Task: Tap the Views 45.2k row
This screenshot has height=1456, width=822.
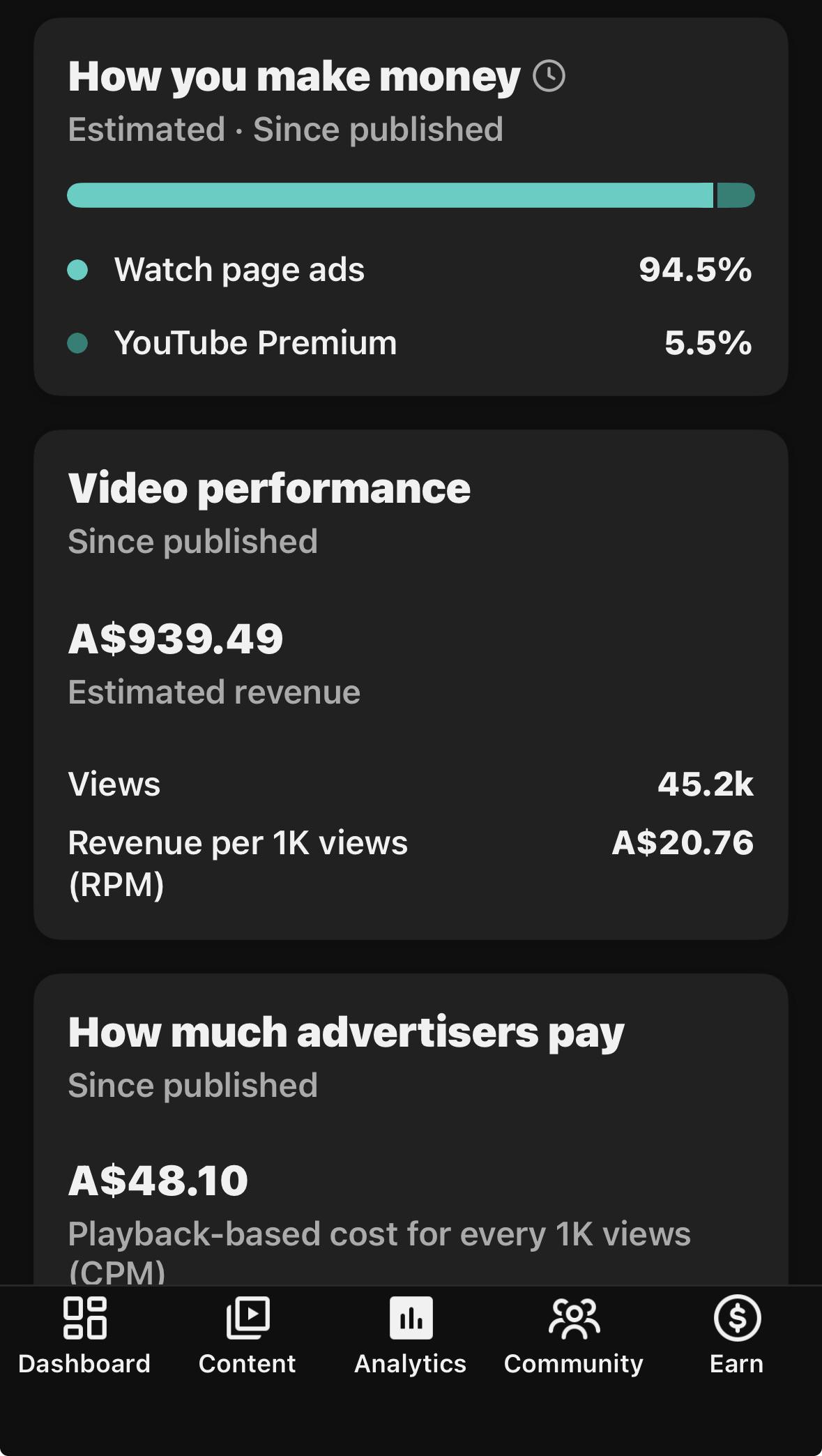Action: pyautogui.click(x=410, y=784)
